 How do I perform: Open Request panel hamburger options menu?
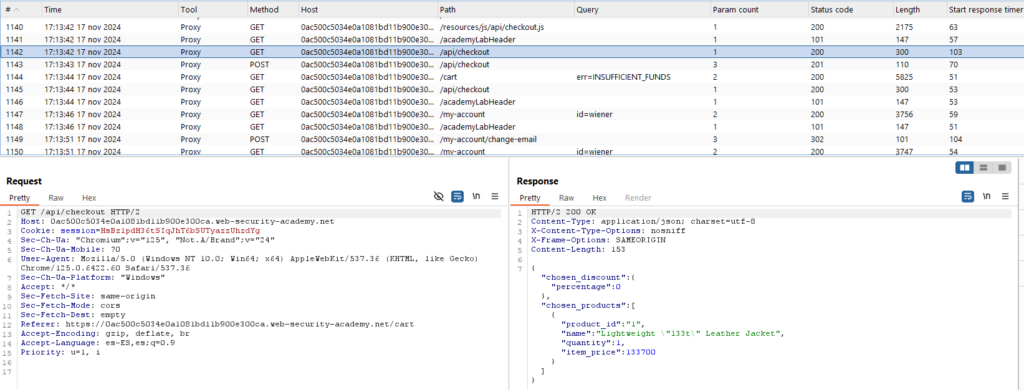click(x=495, y=197)
